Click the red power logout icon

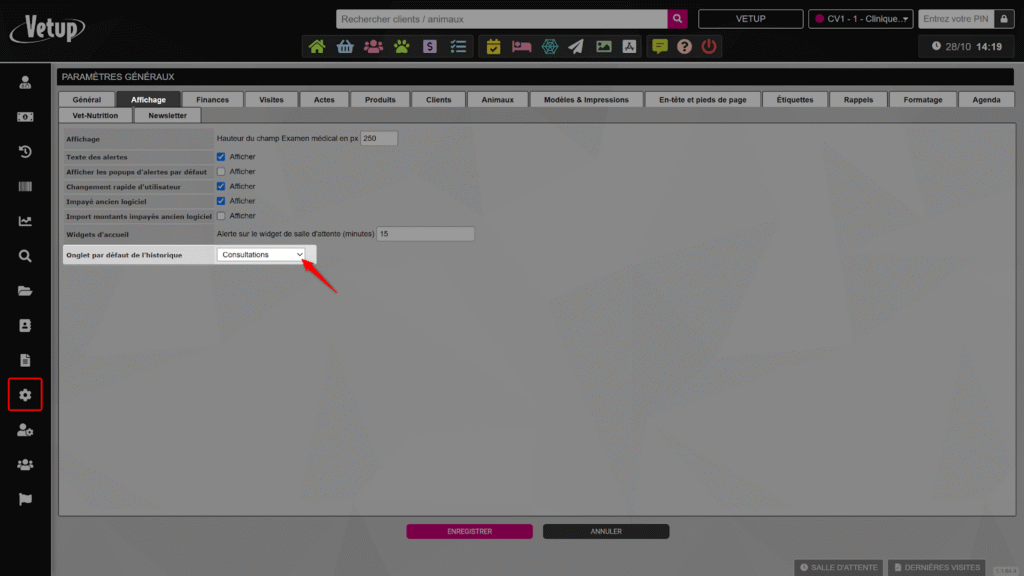point(709,46)
